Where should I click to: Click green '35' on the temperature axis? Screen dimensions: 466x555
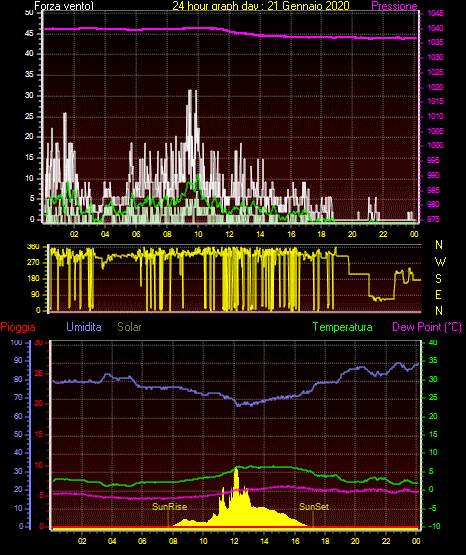coord(433,360)
